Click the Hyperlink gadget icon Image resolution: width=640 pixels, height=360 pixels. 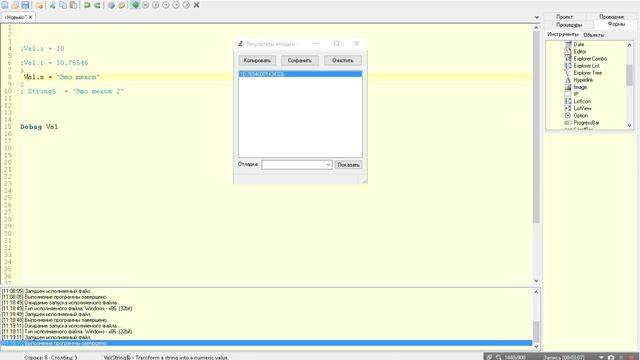pyautogui.click(x=568, y=80)
